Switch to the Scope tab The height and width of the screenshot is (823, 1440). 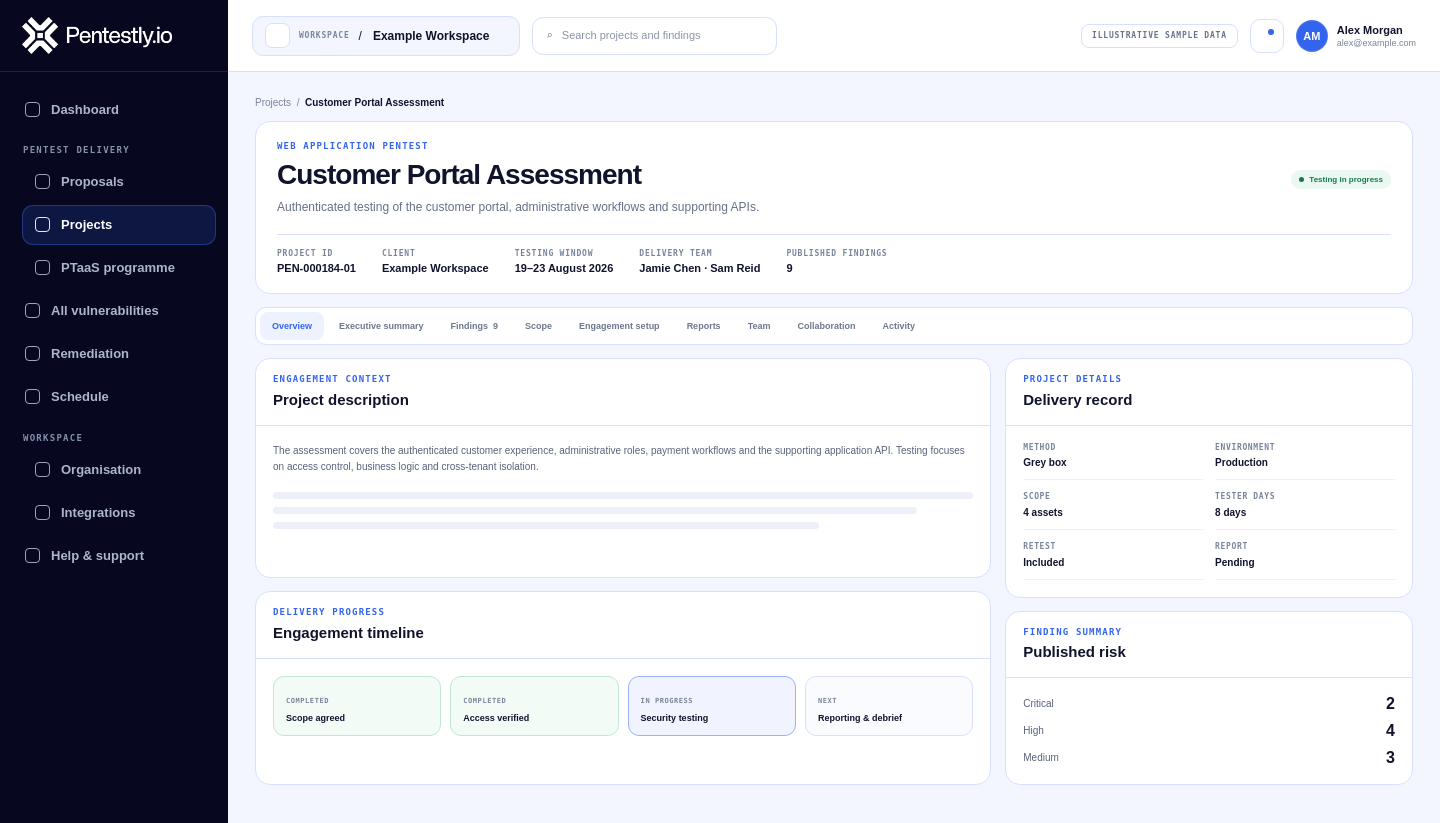(538, 326)
